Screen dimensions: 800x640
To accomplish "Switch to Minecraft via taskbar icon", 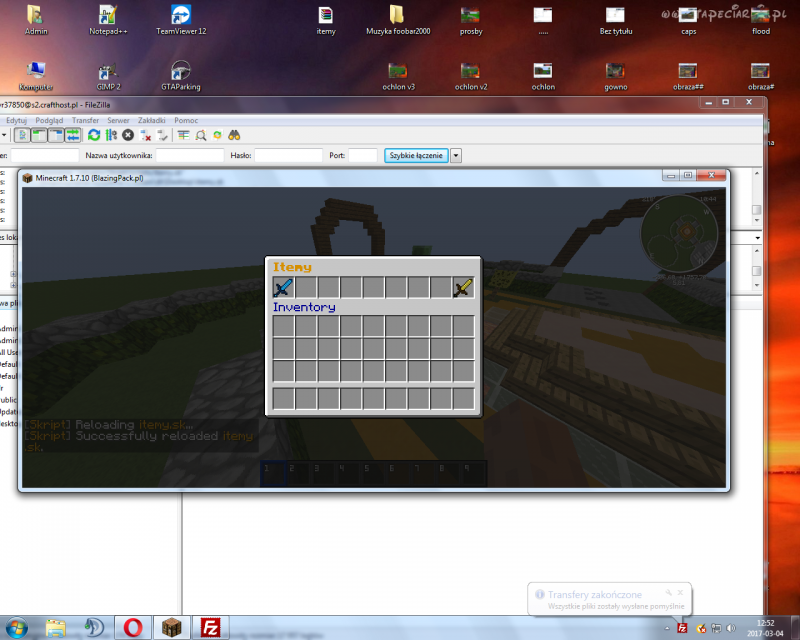I will click(x=171, y=628).
